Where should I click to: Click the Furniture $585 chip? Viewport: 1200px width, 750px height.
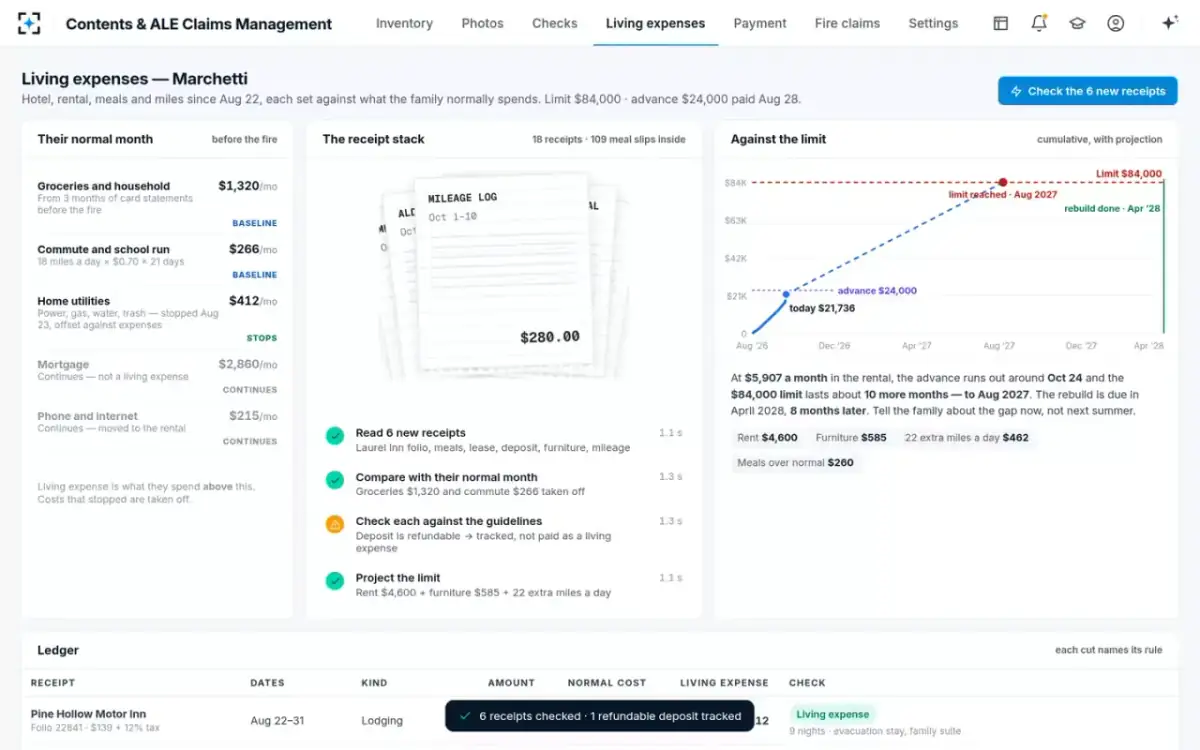click(x=851, y=438)
